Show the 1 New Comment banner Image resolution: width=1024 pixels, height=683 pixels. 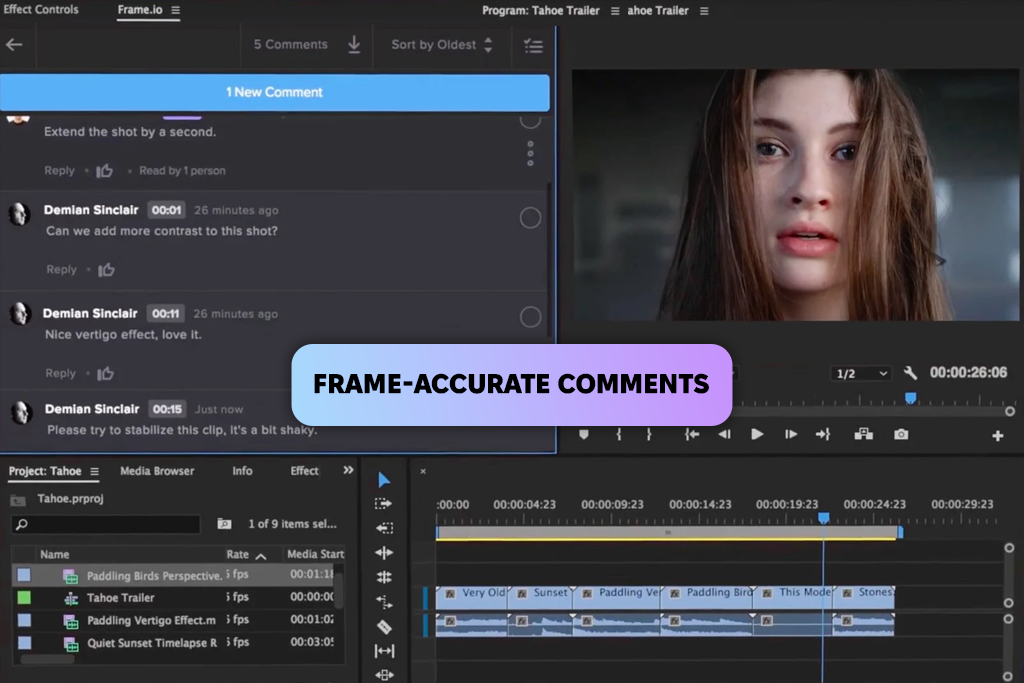(x=274, y=92)
